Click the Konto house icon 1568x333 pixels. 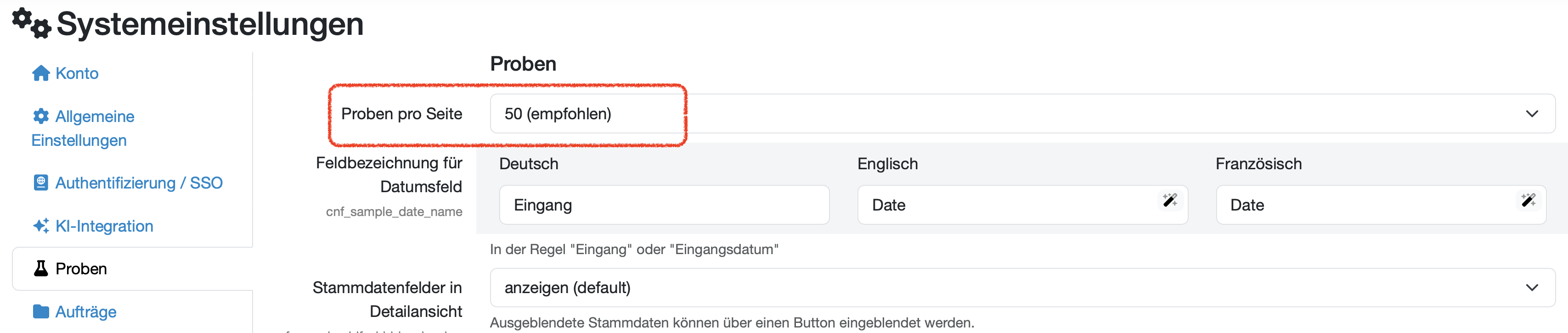pyautogui.click(x=41, y=73)
